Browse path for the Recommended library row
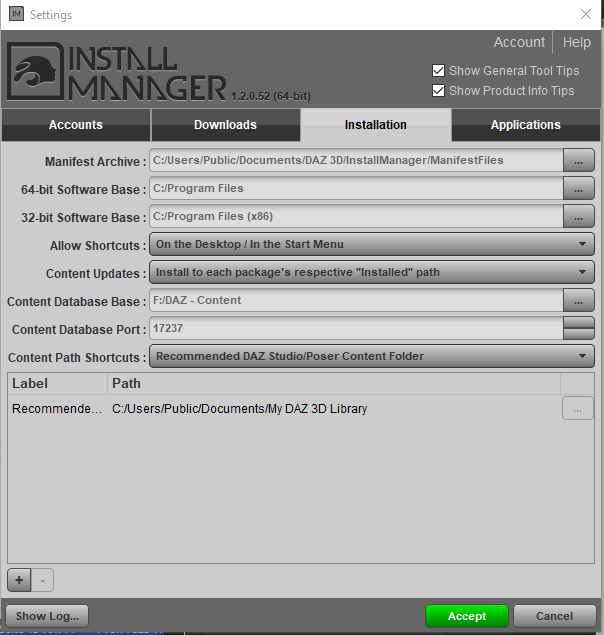Viewport: 604px width, 635px height. tap(578, 409)
